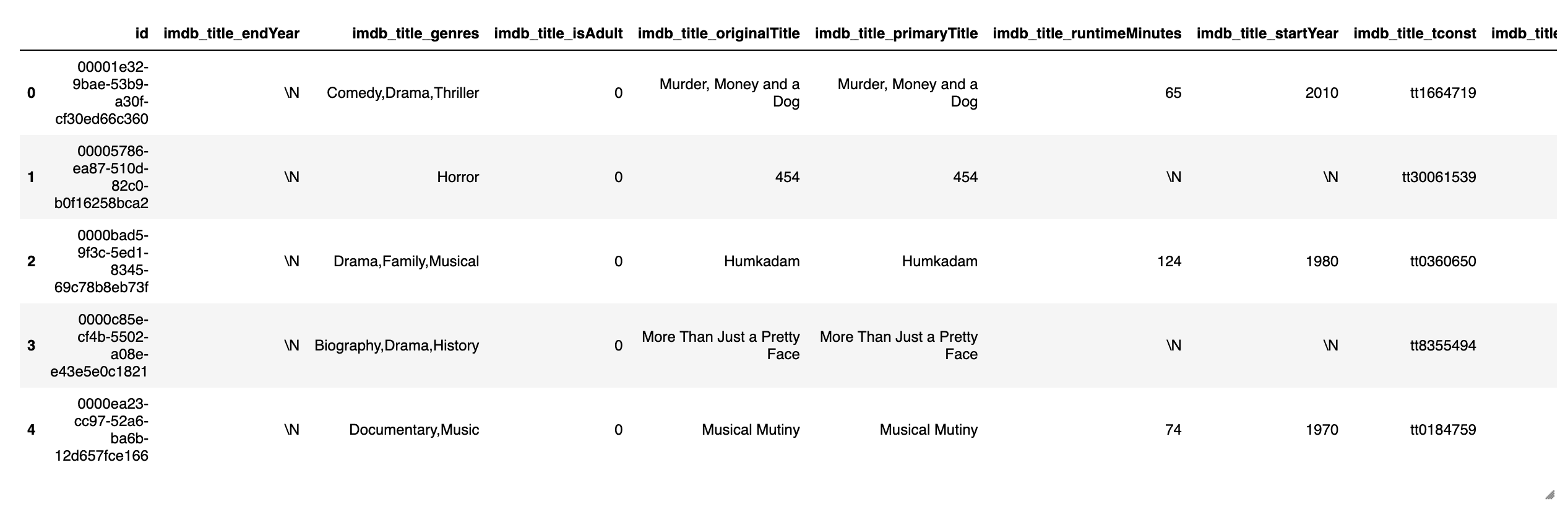
Task: Click the imdb_title_tconst column header
Action: (x=1415, y=33)
